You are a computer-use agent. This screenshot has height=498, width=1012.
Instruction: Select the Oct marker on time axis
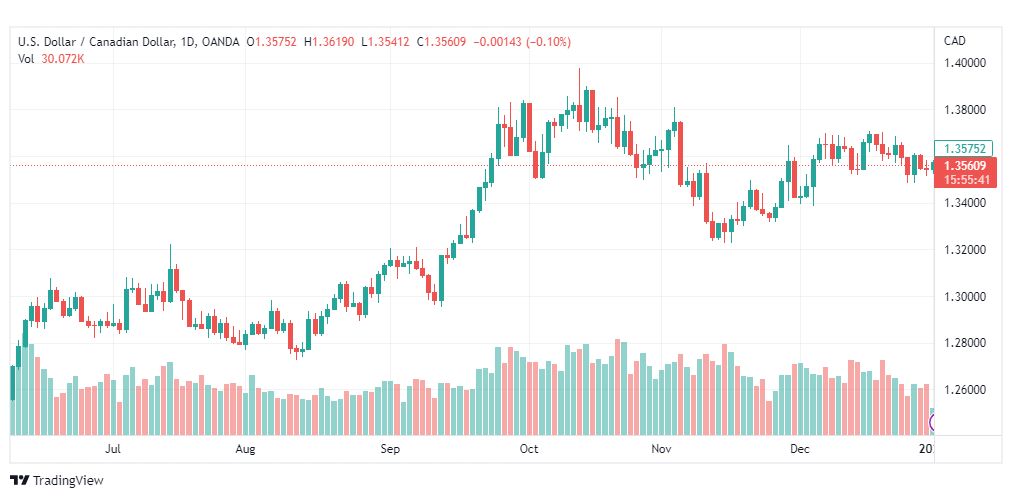pos(529,448)
